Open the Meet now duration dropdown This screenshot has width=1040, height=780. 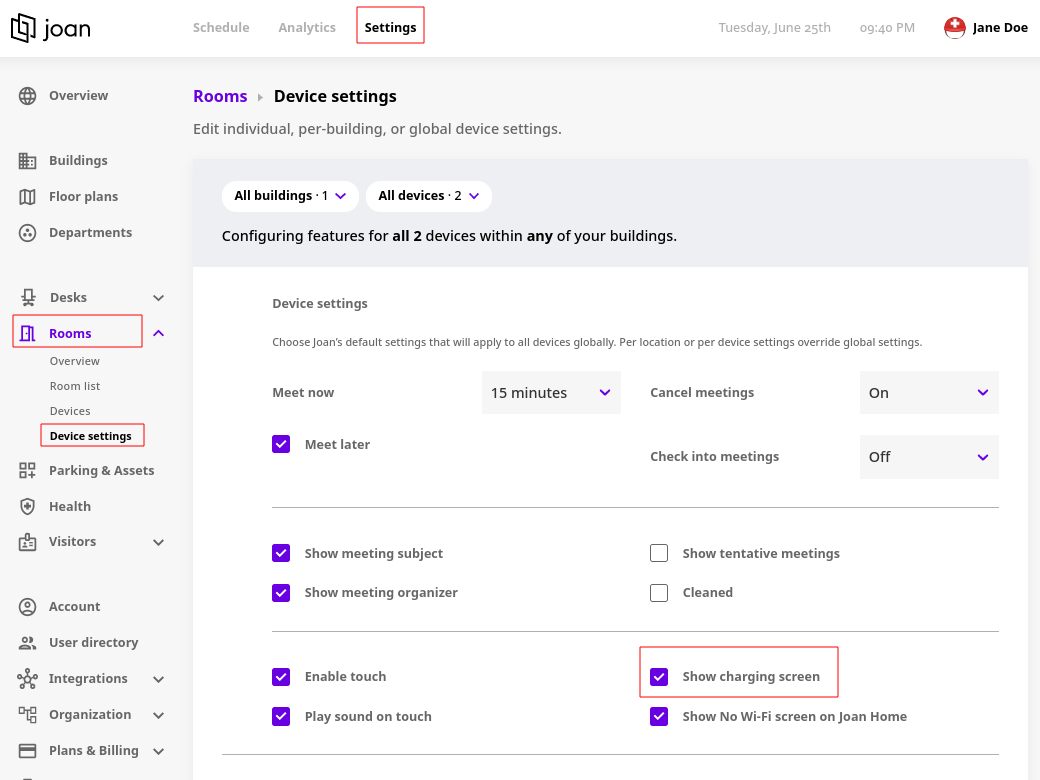point(551,393)
